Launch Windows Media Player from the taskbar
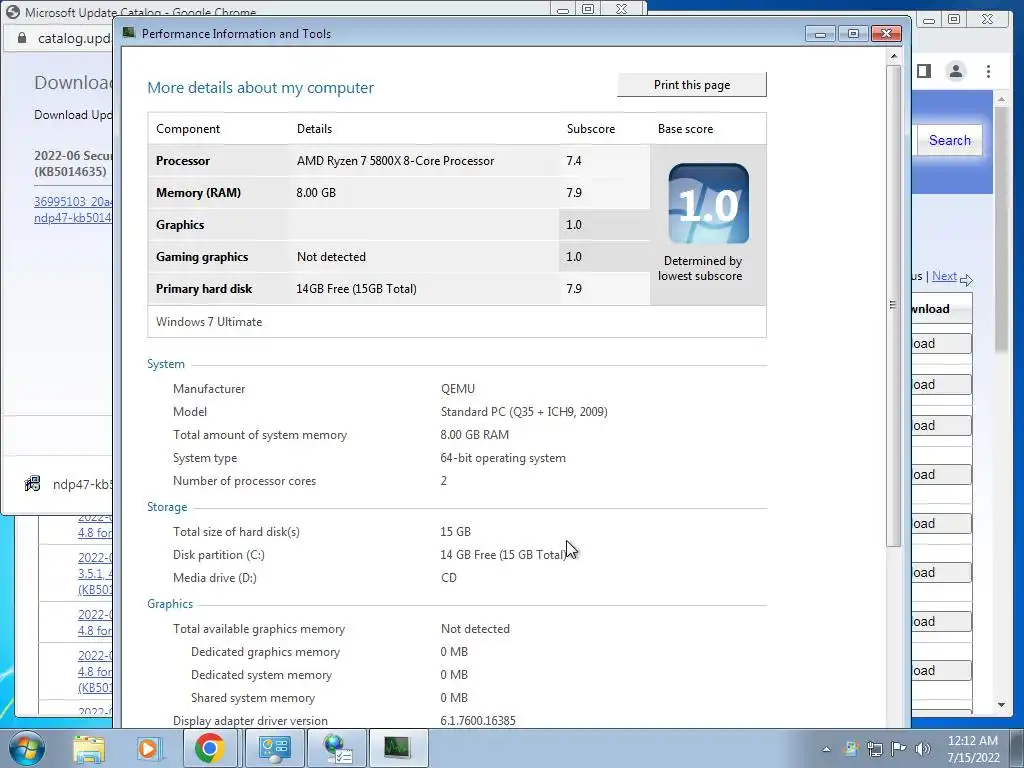The width and height of the screenshot is (1024, 768). click(149, 748)
